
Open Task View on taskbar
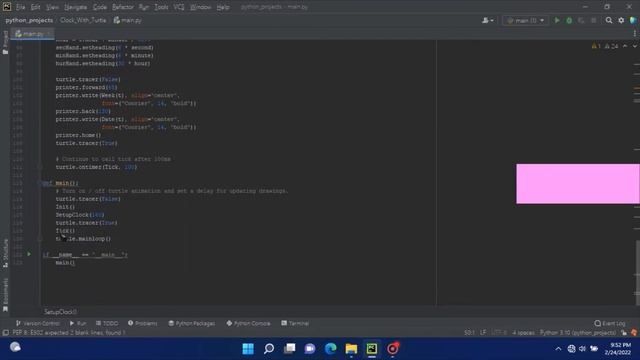pos(289,349)
